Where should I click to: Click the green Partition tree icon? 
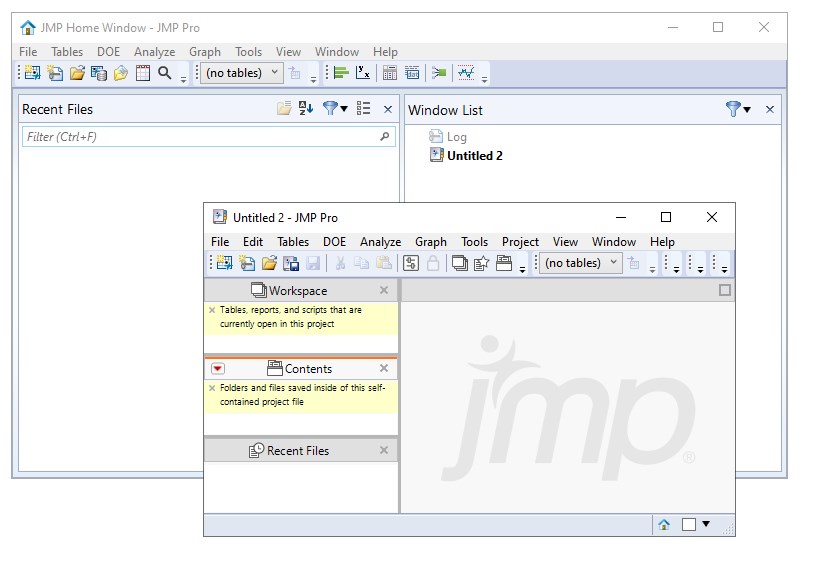[x=439, y=73]
